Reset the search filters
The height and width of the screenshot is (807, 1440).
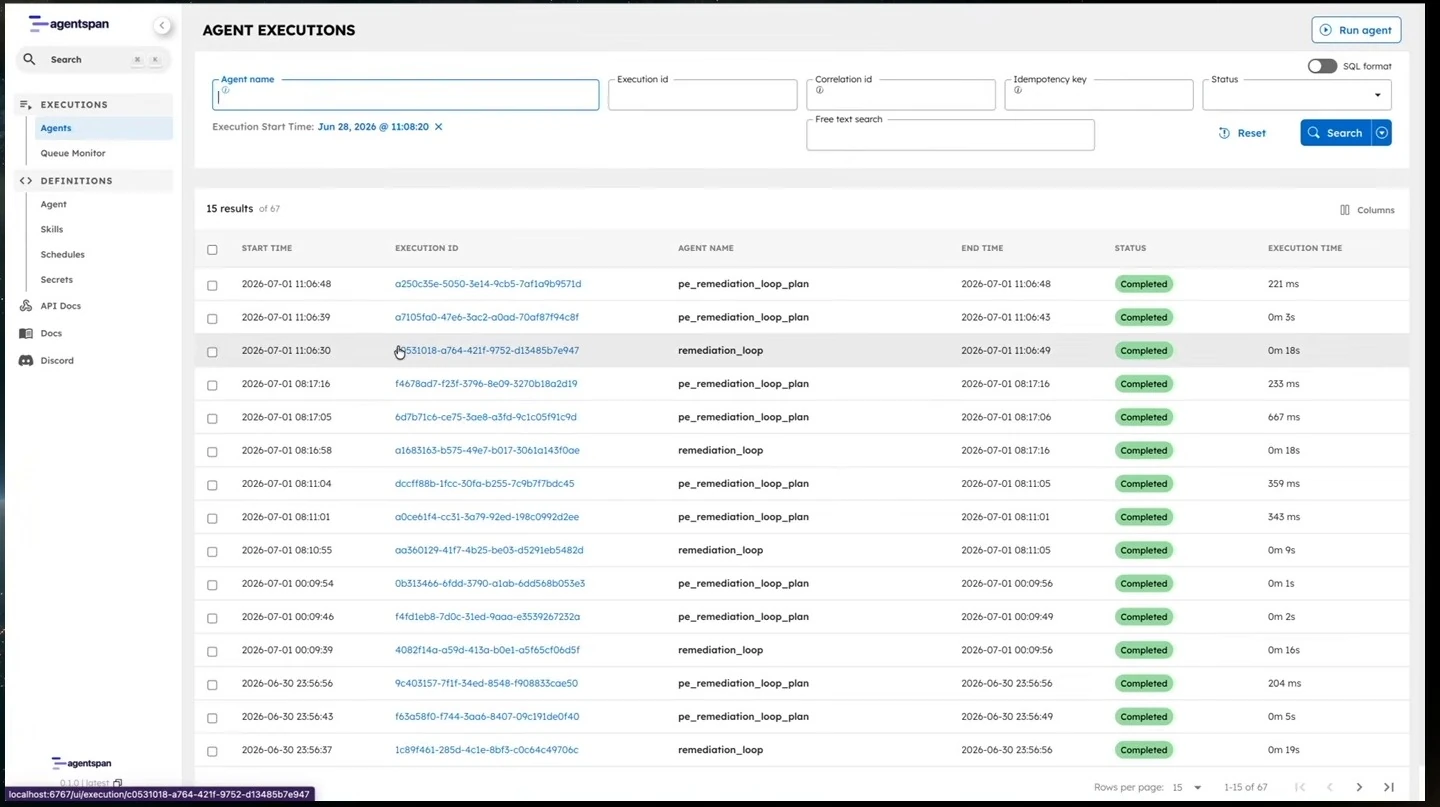(1242, 133)
